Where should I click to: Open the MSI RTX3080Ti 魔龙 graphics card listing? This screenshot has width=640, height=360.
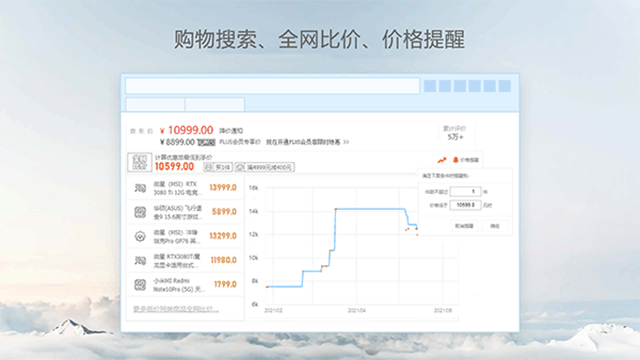178,261
